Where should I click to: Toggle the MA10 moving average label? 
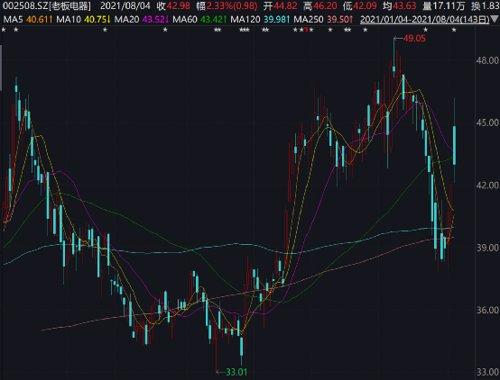pyautogui.click(x=68, y=19)
